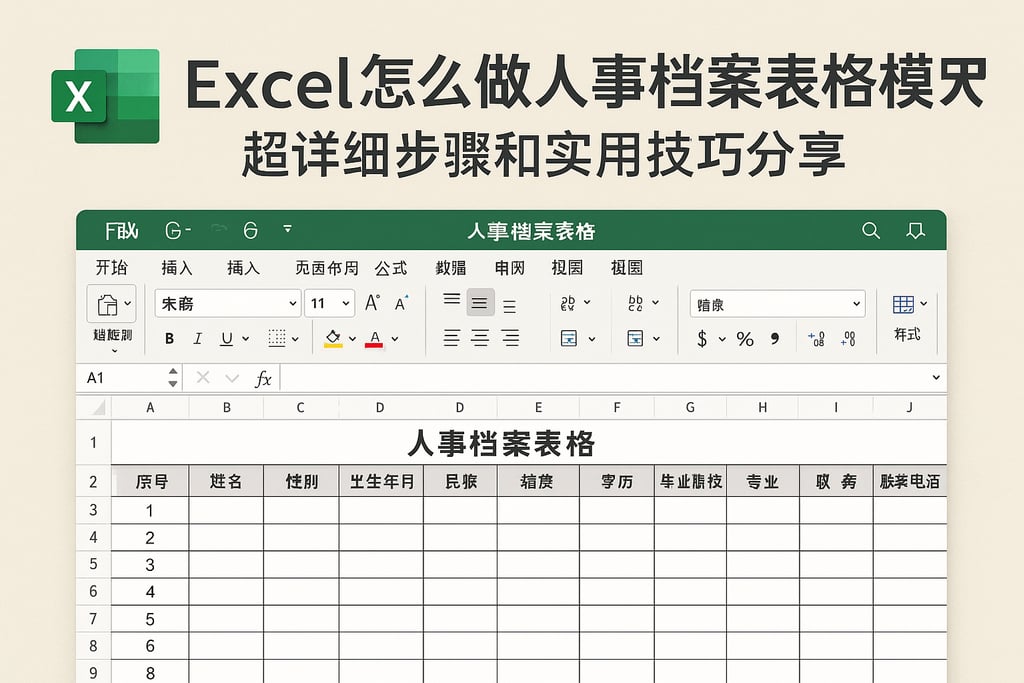Click the percent style icon

(x=744, y=340)
